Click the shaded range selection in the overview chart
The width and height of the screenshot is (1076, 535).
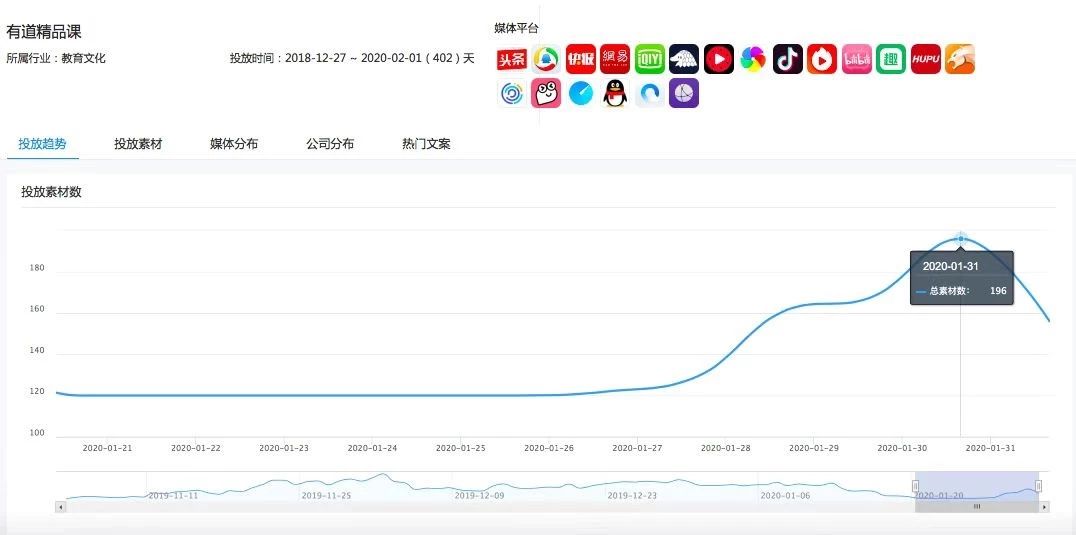point(976,486)
